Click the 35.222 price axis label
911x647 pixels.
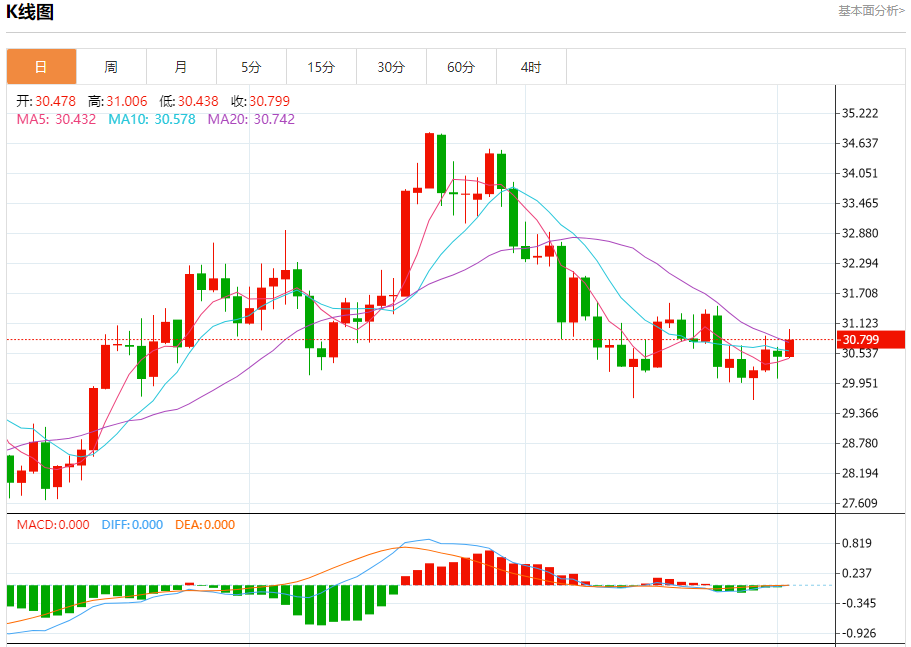click(860, 113)
